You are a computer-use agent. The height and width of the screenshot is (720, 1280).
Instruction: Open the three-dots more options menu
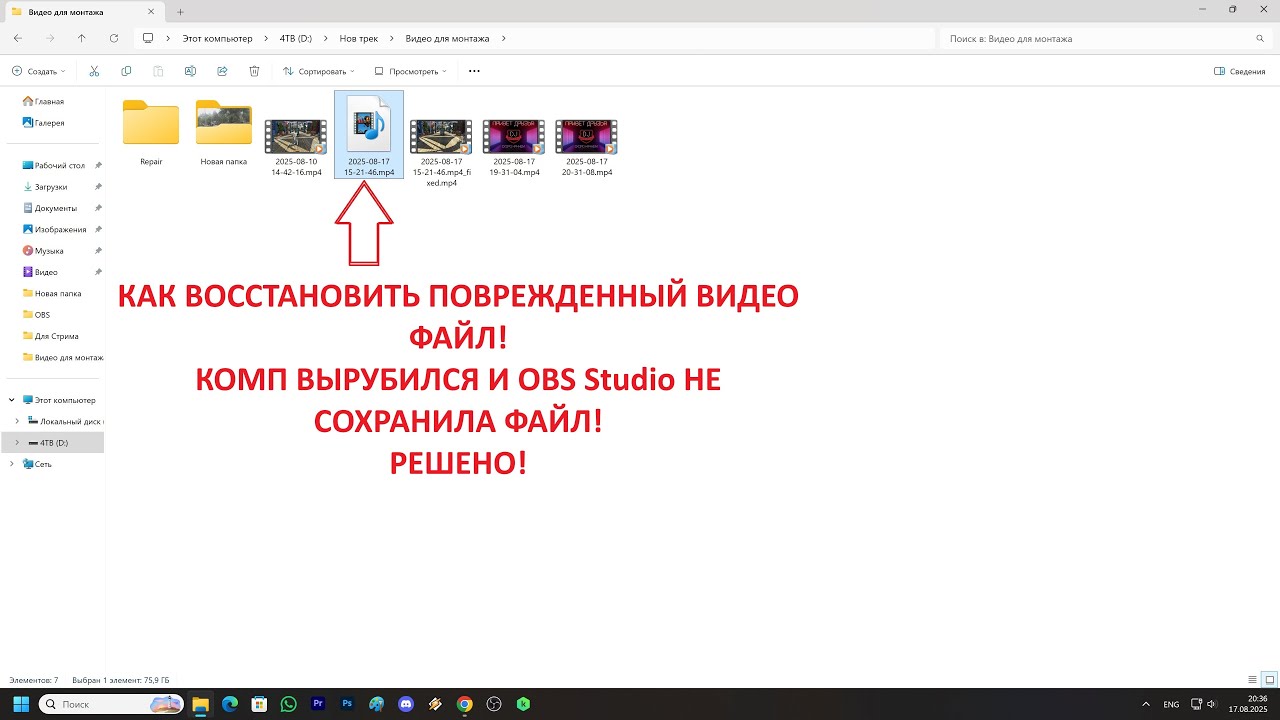[474, 71]
